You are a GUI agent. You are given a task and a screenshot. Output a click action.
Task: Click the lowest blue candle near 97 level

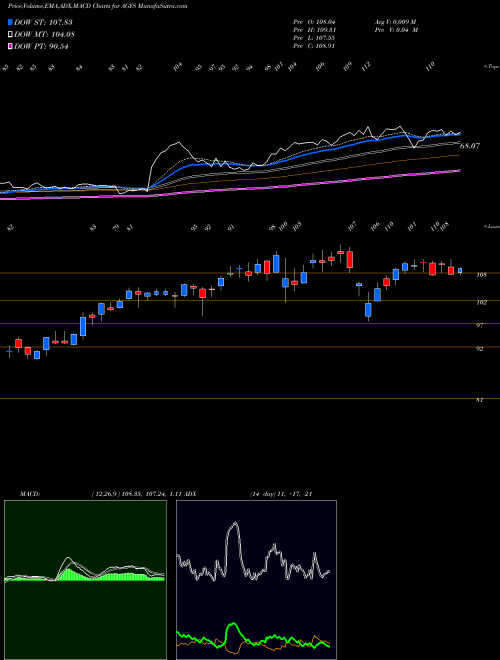(368, 310)
